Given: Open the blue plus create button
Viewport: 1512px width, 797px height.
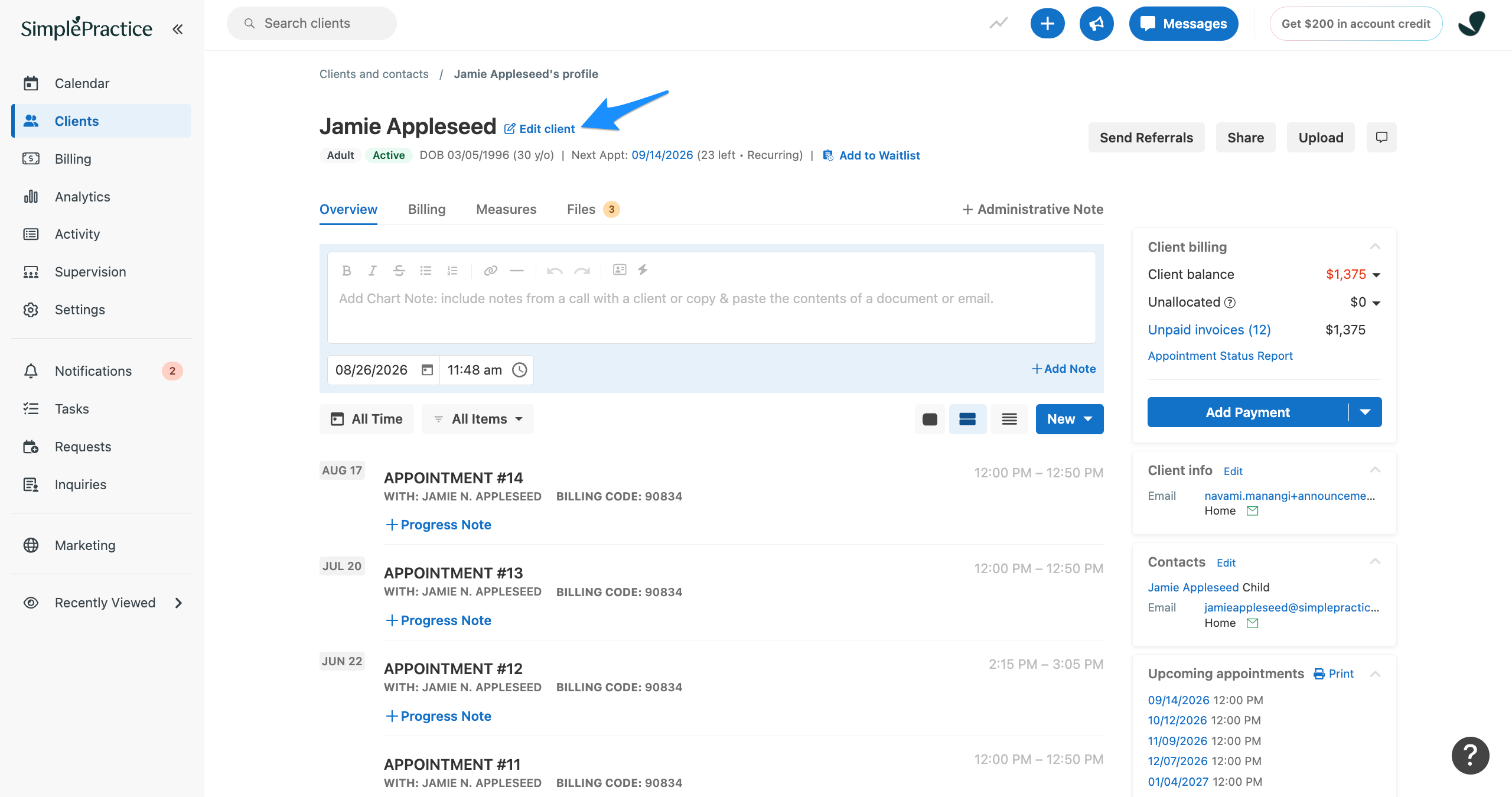Looking at the screenshot, I should 1047,24.
